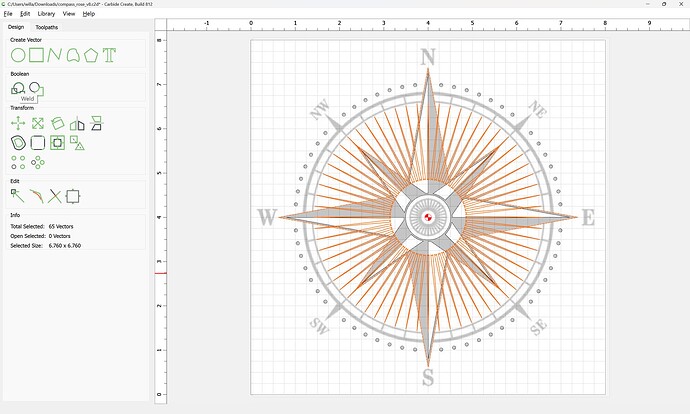Choose the Polyline drawing tool

tap(54, 55)
